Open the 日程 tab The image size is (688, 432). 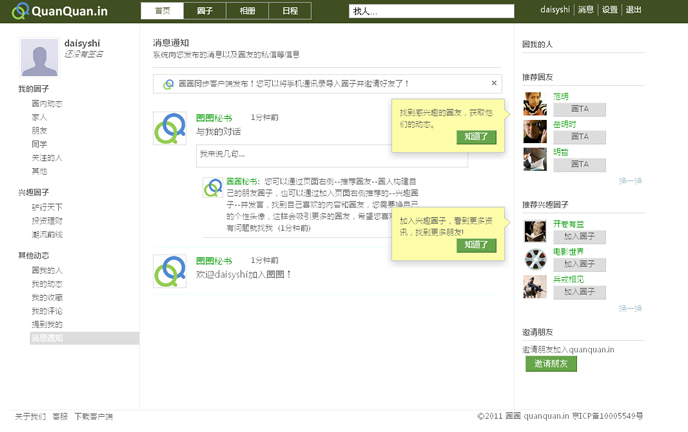click(x=290, y=11)
